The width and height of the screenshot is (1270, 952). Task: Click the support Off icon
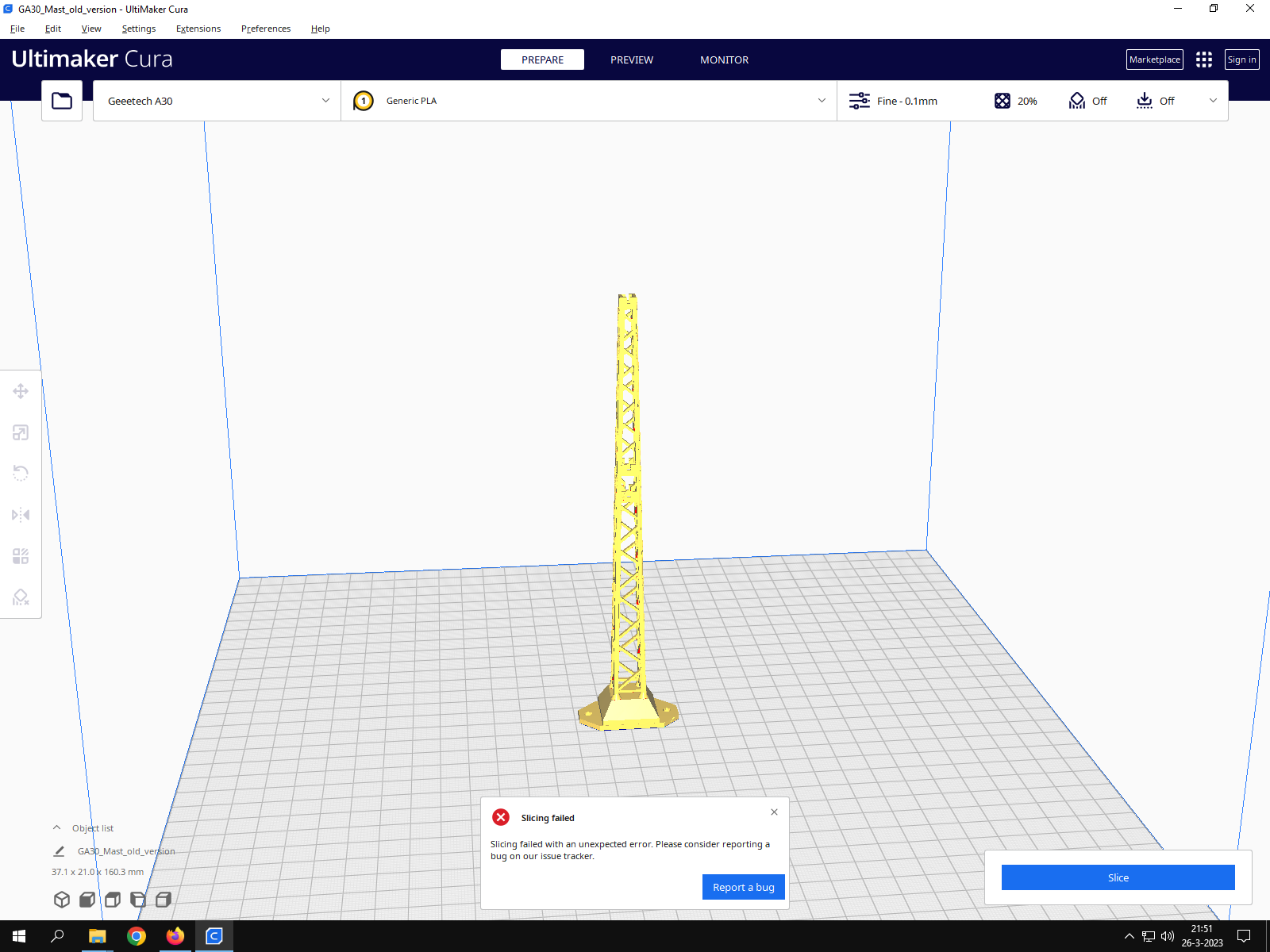(1077, 101)
